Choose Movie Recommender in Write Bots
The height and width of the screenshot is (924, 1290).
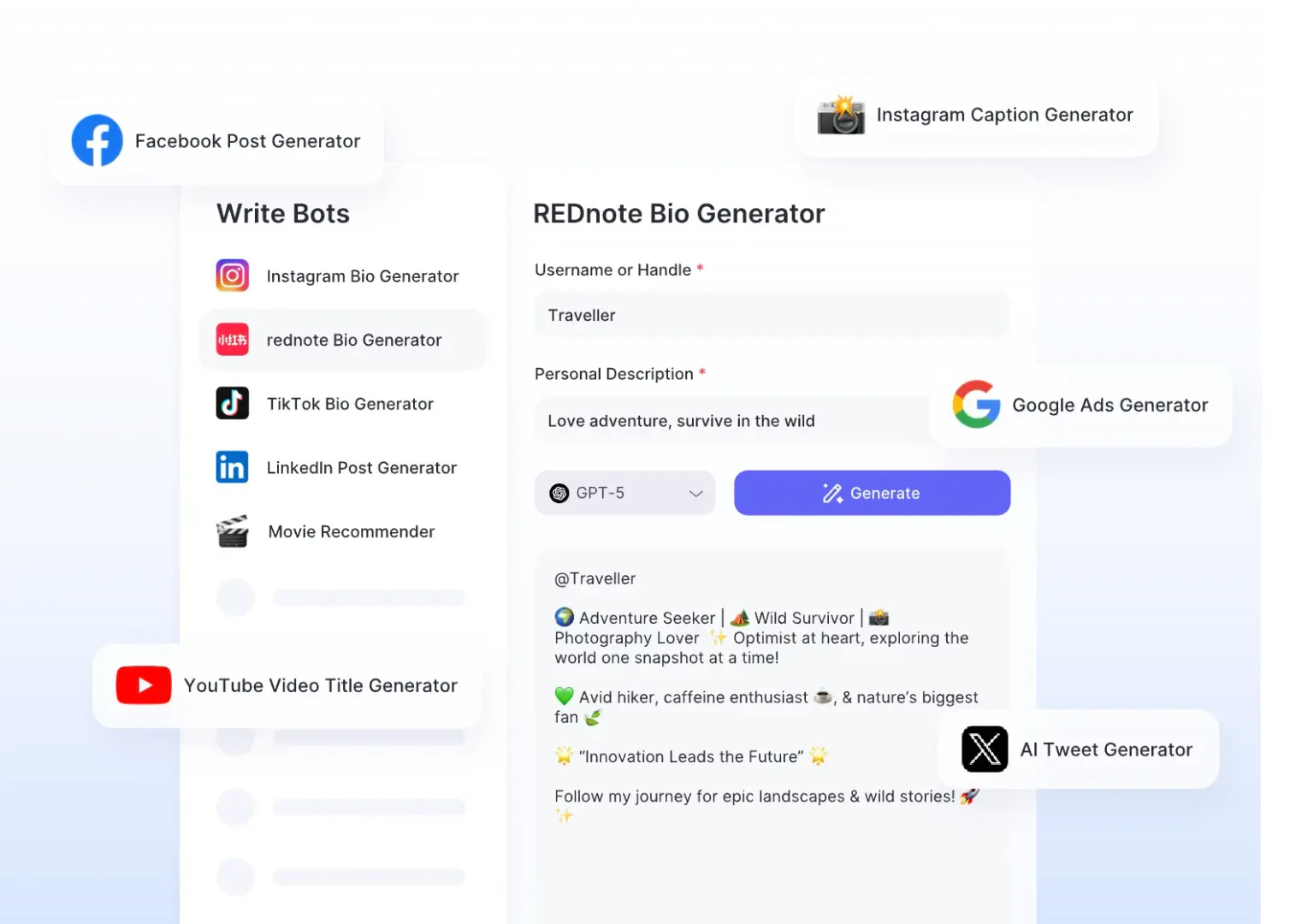pos(351,532)
